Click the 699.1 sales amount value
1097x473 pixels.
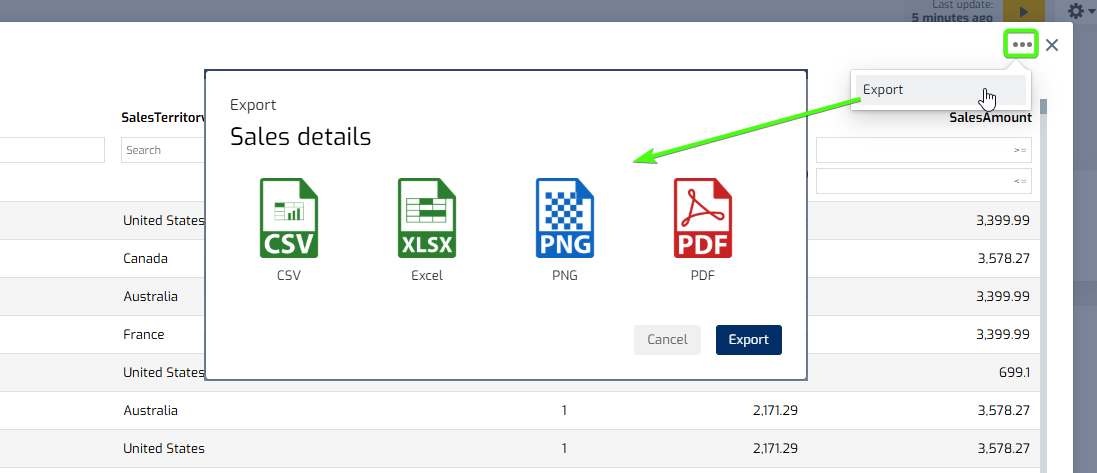(x=1014, y=372)
